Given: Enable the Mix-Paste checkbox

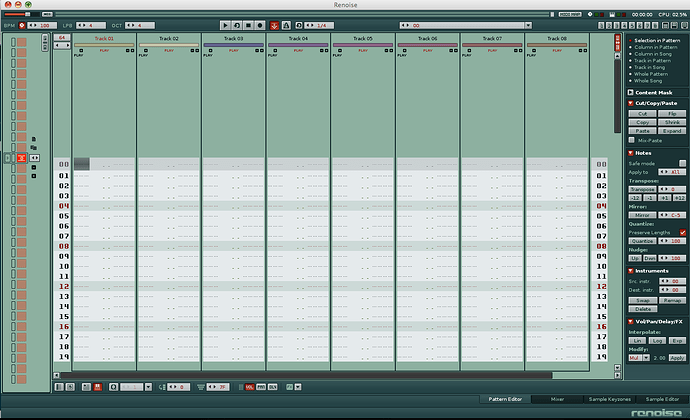Looking at the screenshot, I should click(632, 140).
